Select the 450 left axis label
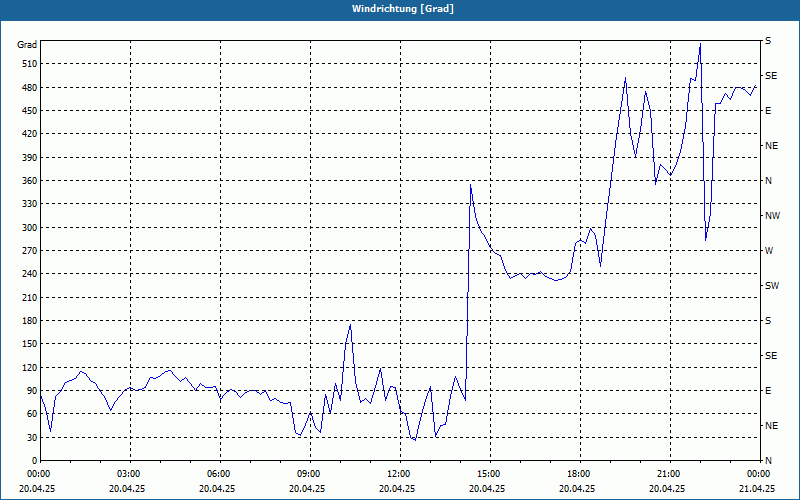 click(x=28, y=111)
